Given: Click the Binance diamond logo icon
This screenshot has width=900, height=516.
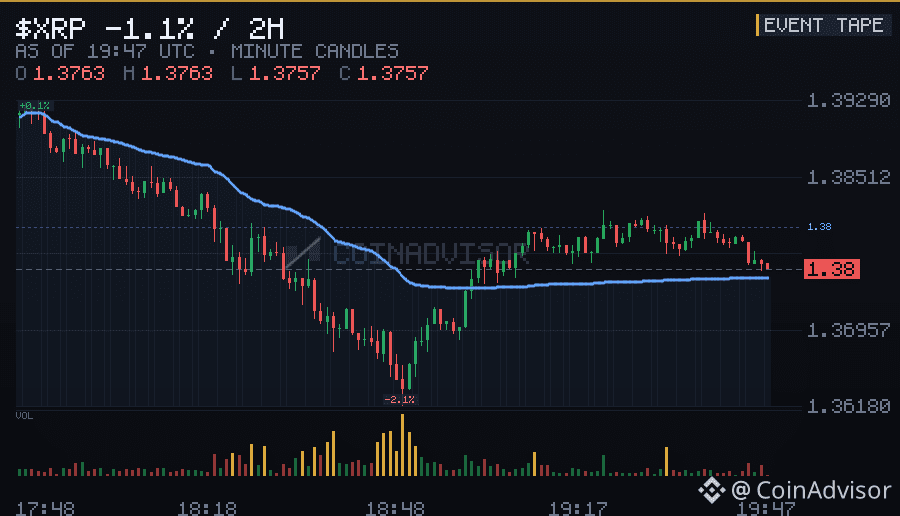Looking at the screenshot, I should point(712,490).
